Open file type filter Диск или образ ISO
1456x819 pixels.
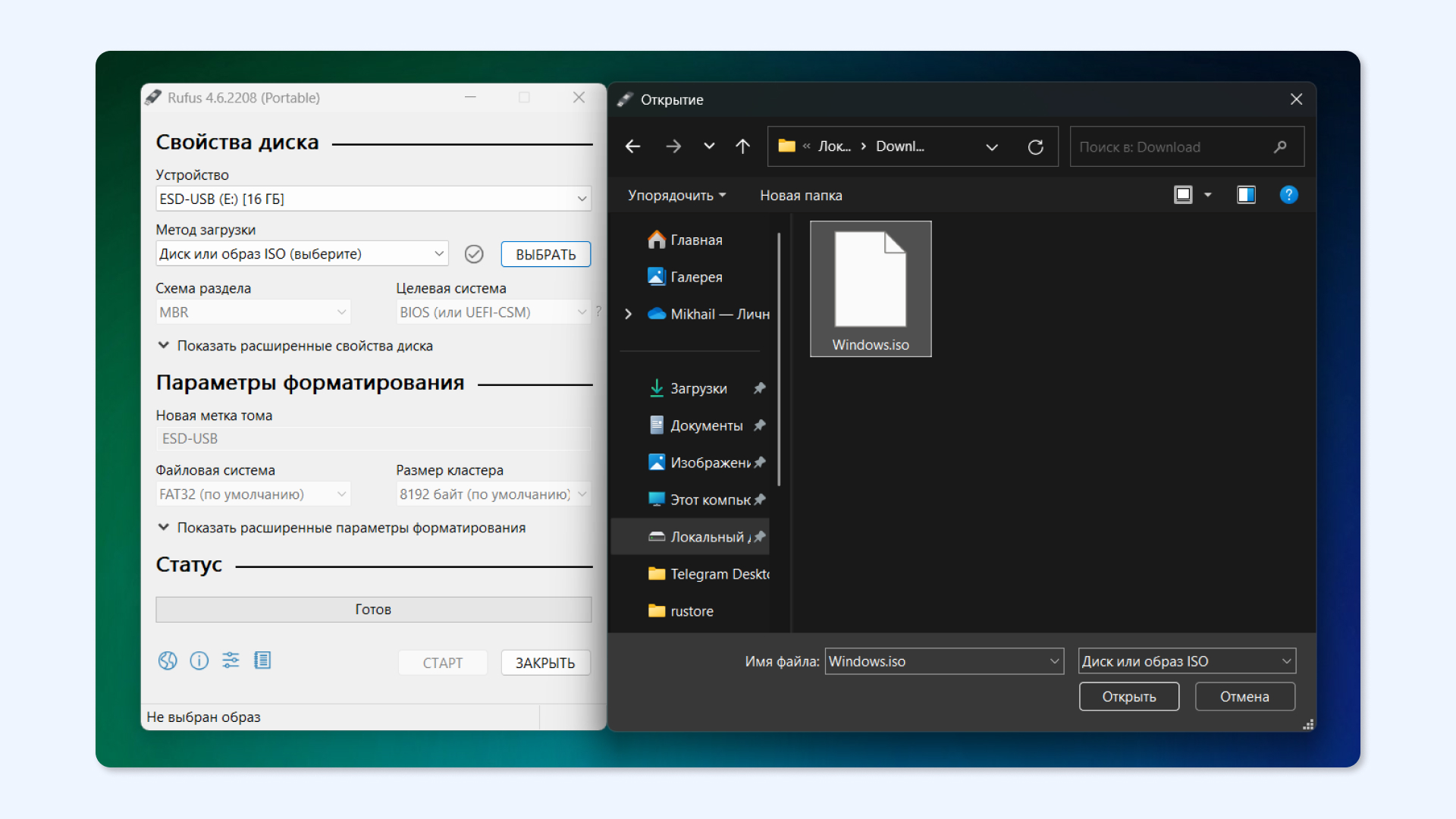pyautogui.click(x=1187, y=661)
